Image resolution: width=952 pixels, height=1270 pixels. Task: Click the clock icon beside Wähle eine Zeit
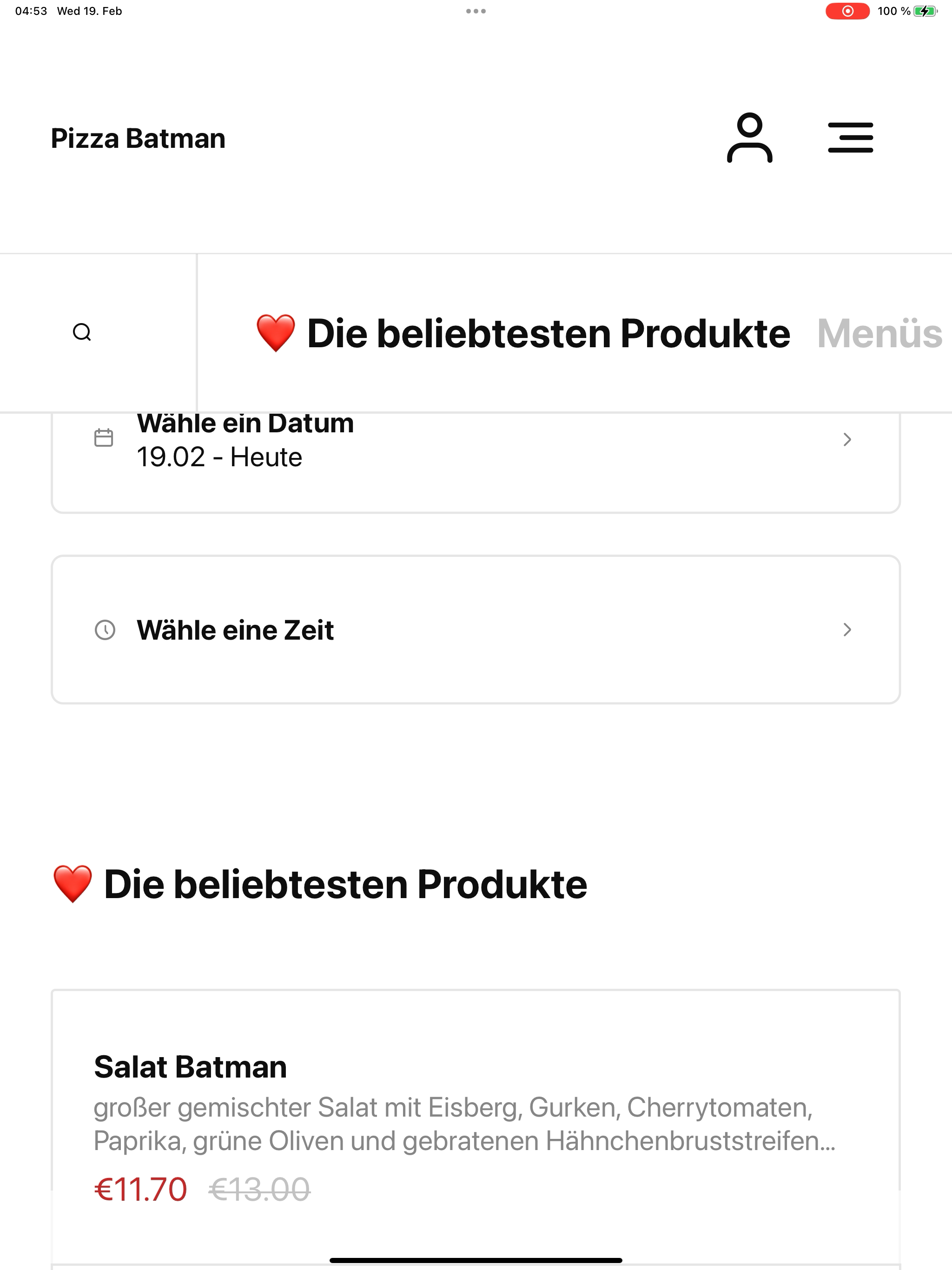click(105, 630)
